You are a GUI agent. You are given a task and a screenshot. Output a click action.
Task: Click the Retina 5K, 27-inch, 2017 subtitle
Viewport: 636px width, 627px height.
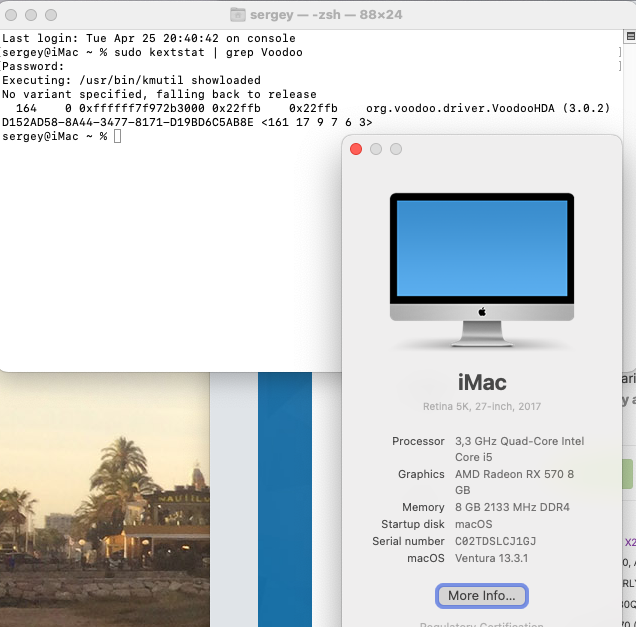click(x=481, y=406)
